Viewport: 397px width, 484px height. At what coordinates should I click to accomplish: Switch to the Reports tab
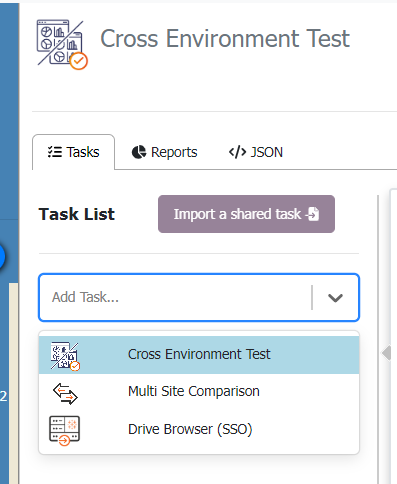click(164, 152)
